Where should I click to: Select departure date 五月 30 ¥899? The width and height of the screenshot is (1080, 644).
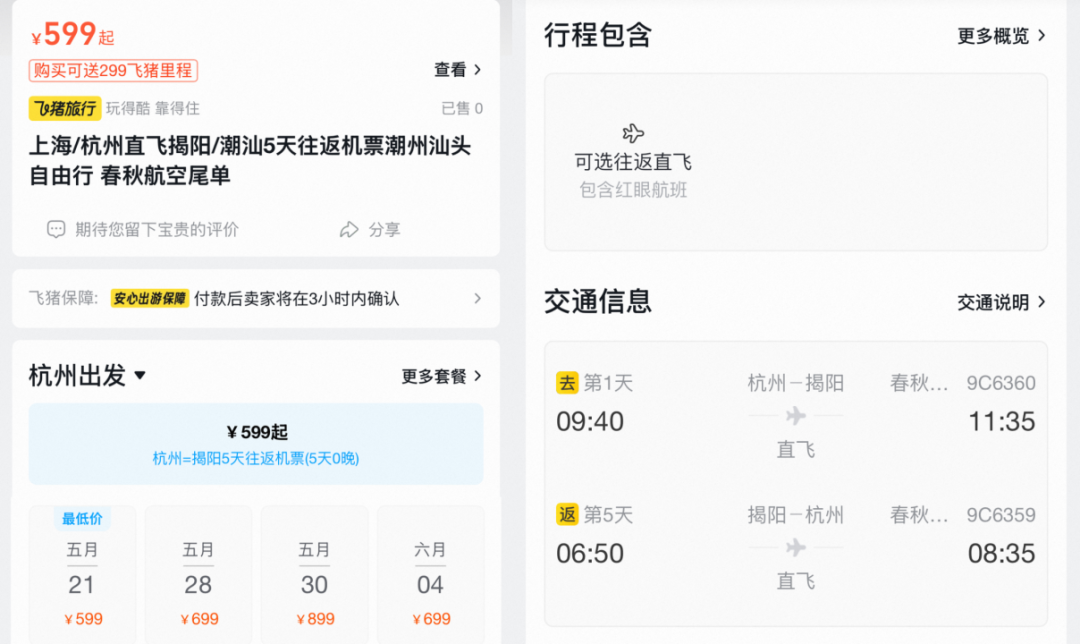coord(314,574)
